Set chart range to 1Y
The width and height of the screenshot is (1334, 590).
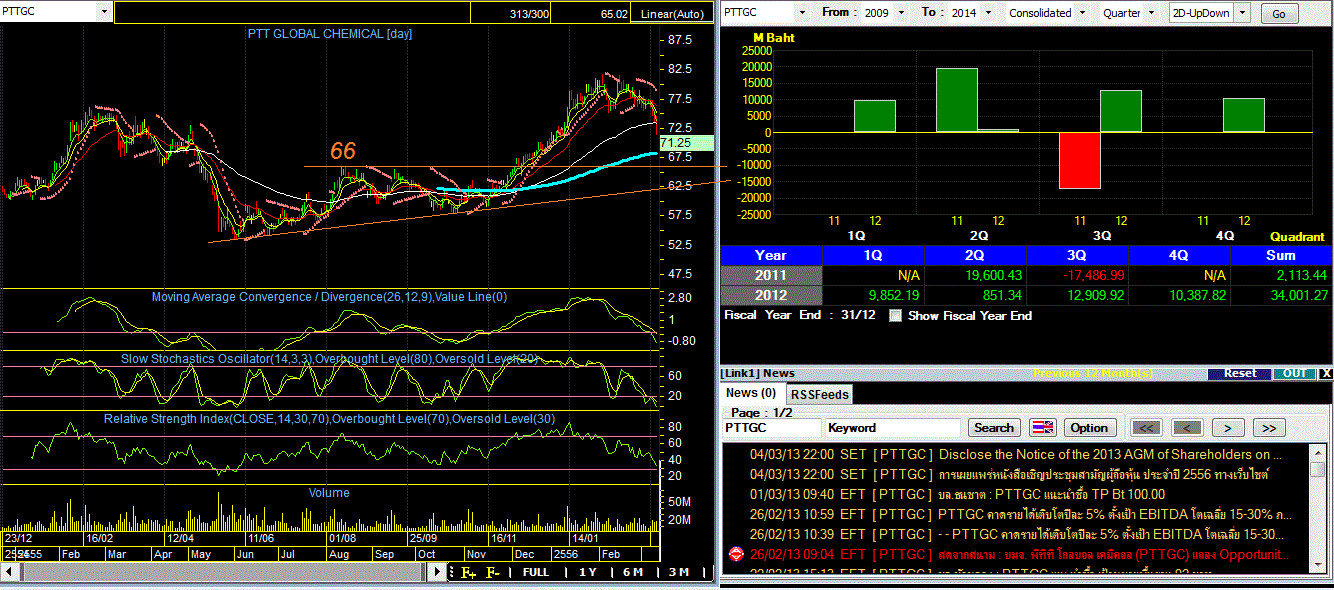point(588,572)
